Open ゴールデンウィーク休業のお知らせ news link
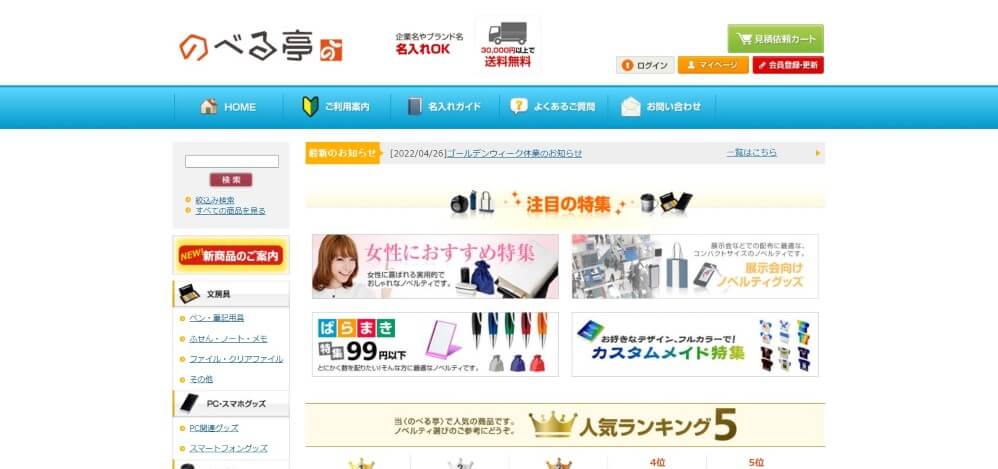998x469 pixels. click(514, 153)
